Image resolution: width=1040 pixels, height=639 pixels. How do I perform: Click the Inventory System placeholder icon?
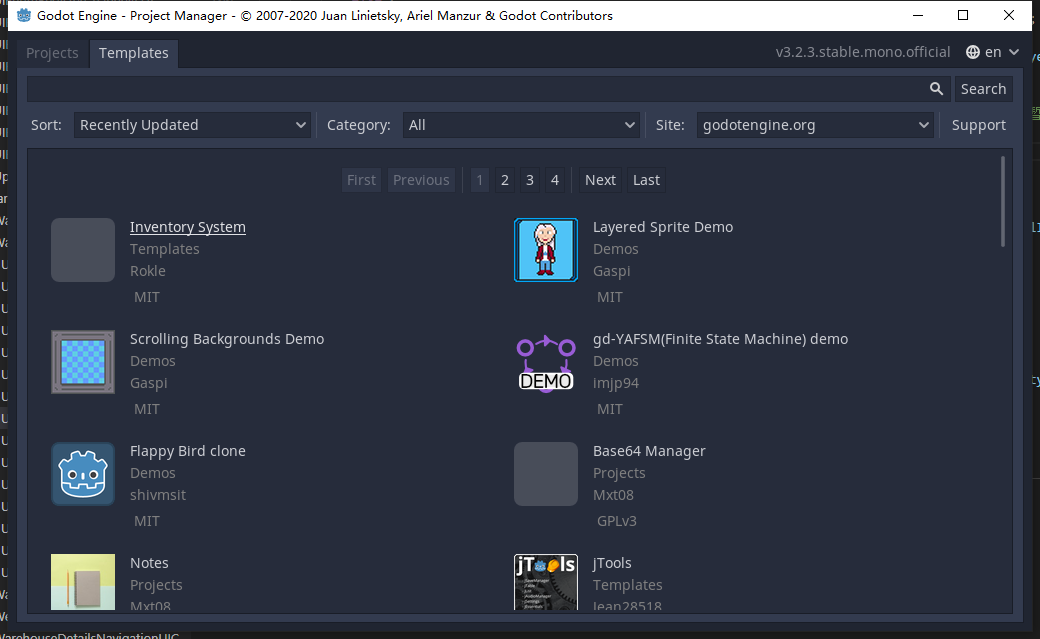tap(83, 250)
